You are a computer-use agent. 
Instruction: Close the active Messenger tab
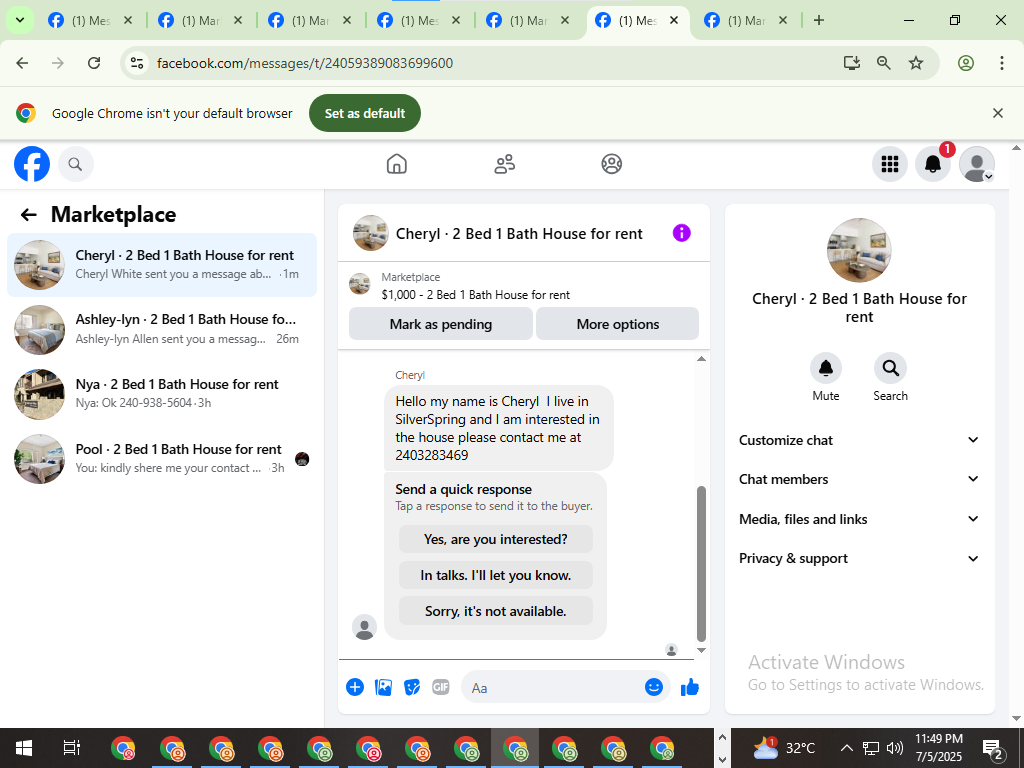674,20
